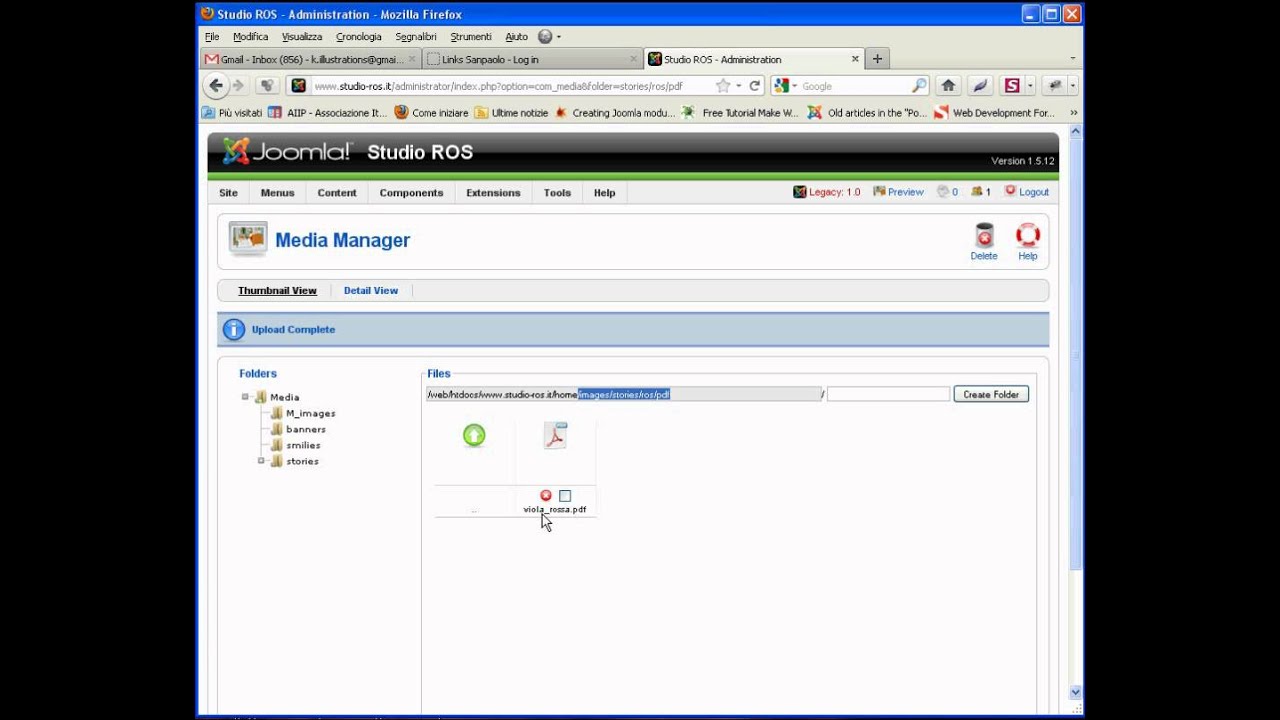Open the Components menu
Viewport: 1280px width, 720px height.
click(x=411, y=192)
